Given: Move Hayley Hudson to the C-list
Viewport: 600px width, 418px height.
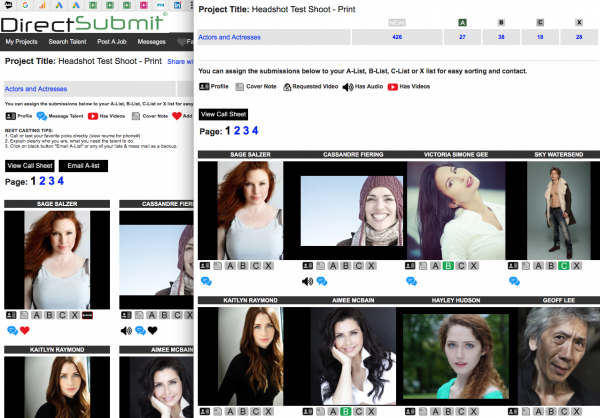Looking at the screenshot, I should pos(463,410).
